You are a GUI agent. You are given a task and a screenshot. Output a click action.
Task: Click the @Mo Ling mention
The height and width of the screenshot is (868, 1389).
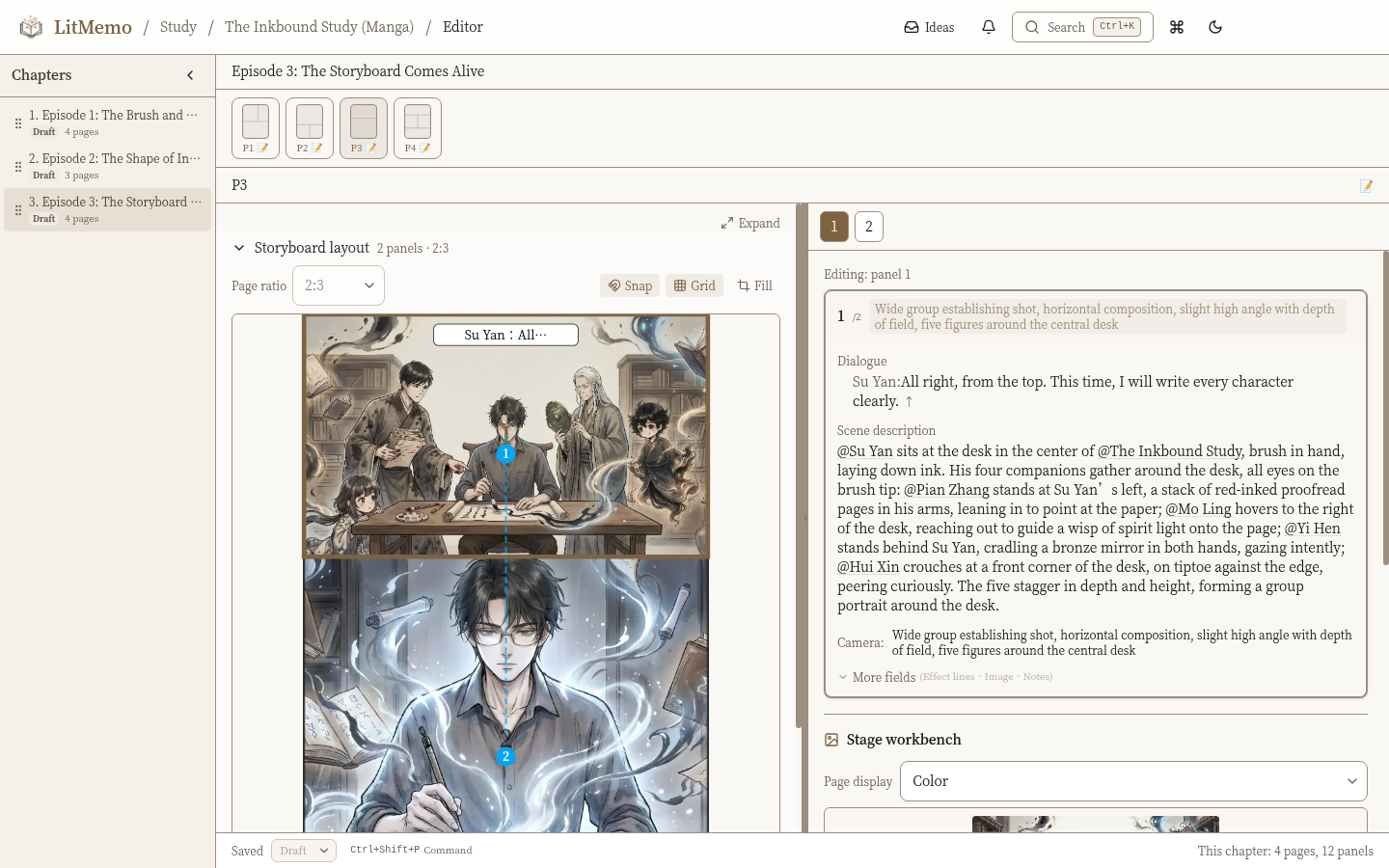1198,509
